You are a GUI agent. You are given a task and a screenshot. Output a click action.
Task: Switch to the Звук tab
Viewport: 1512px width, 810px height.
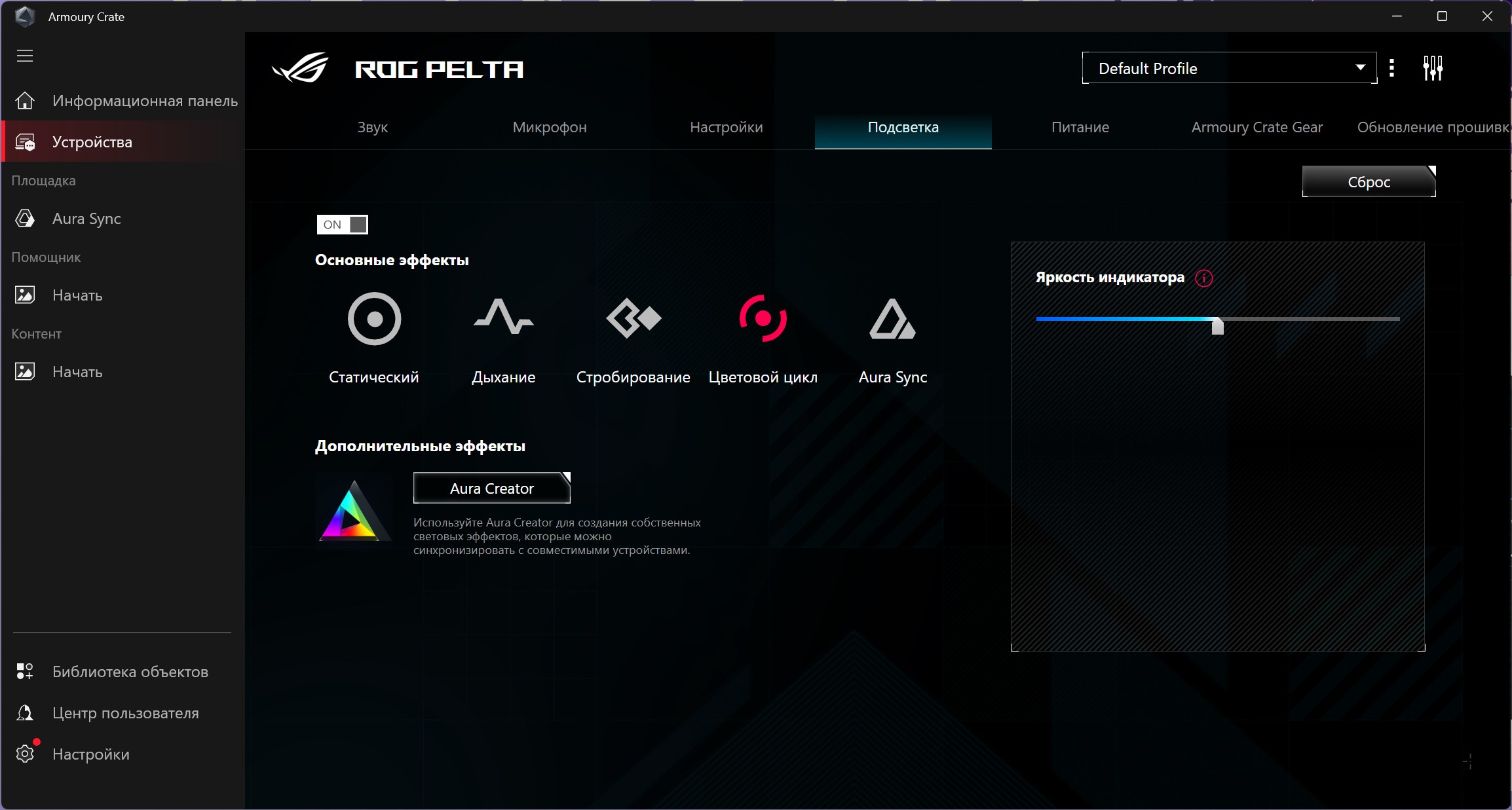click(x=373, y=127)
